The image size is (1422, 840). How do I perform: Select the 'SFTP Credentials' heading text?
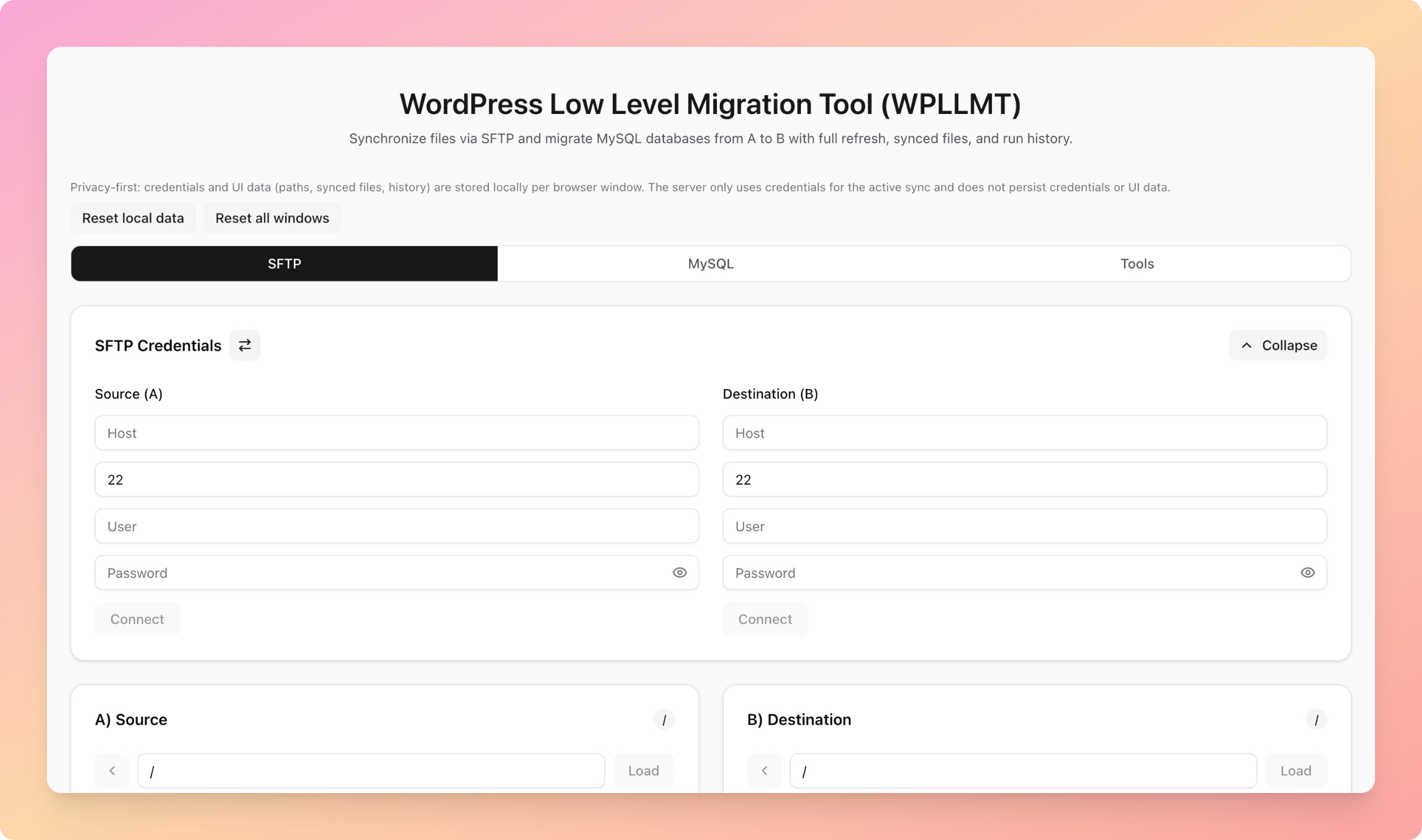coord(158,345)
